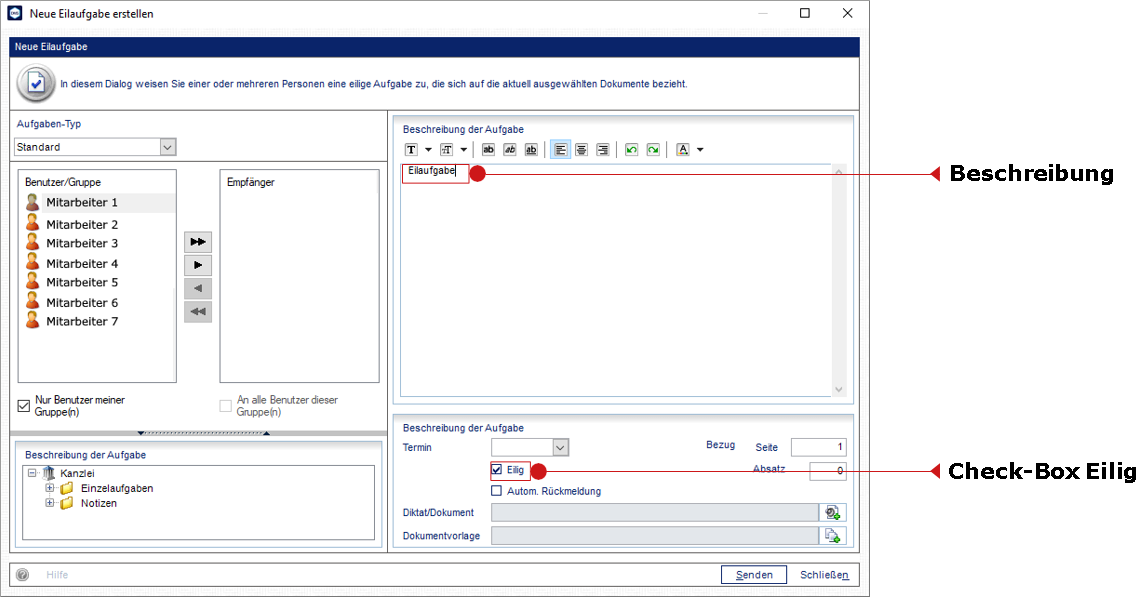Click the Seite number field
Viewport: 1139px width, 597px height.
point(819,447)
